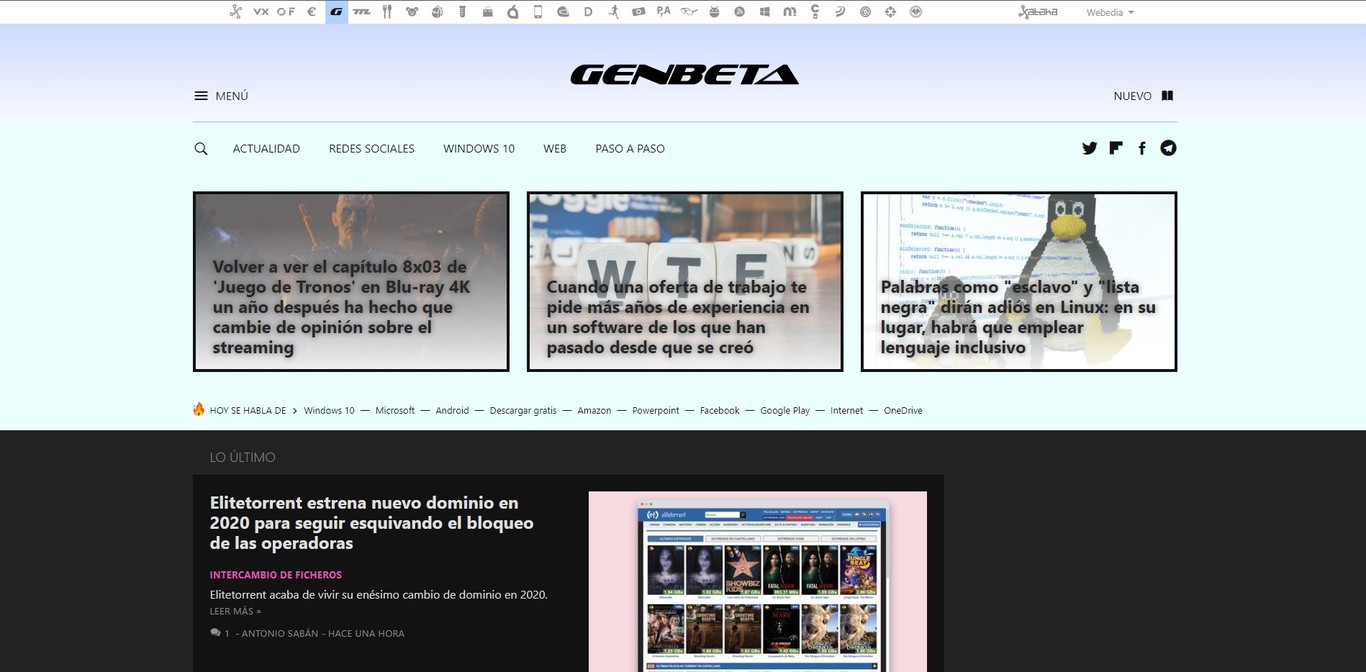This screenshot has height=672, width=1366.
Task: Open the Telegram channel icon
Action: click(x=1168, y=148)
